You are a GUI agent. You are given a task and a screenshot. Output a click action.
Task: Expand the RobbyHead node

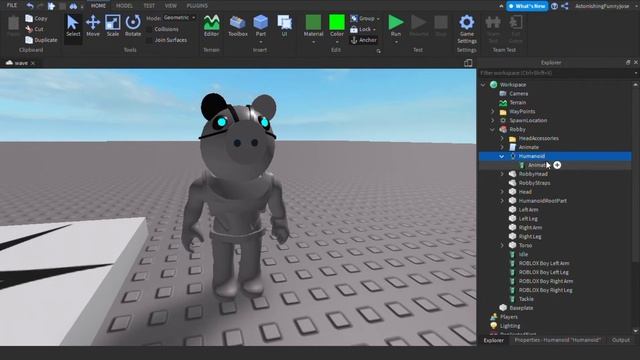pyautogui.click(x=502, y=174)
